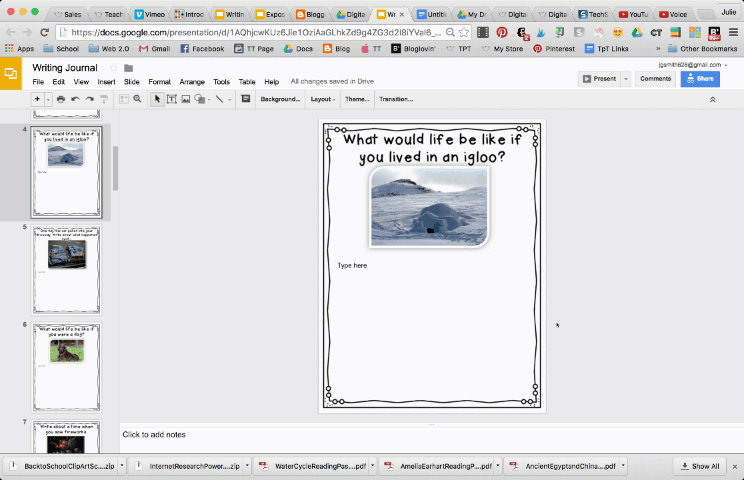Image resolution: width=744 pixels, height=480 pixels.
Task: Open the View menu
Action: point(81,82)
